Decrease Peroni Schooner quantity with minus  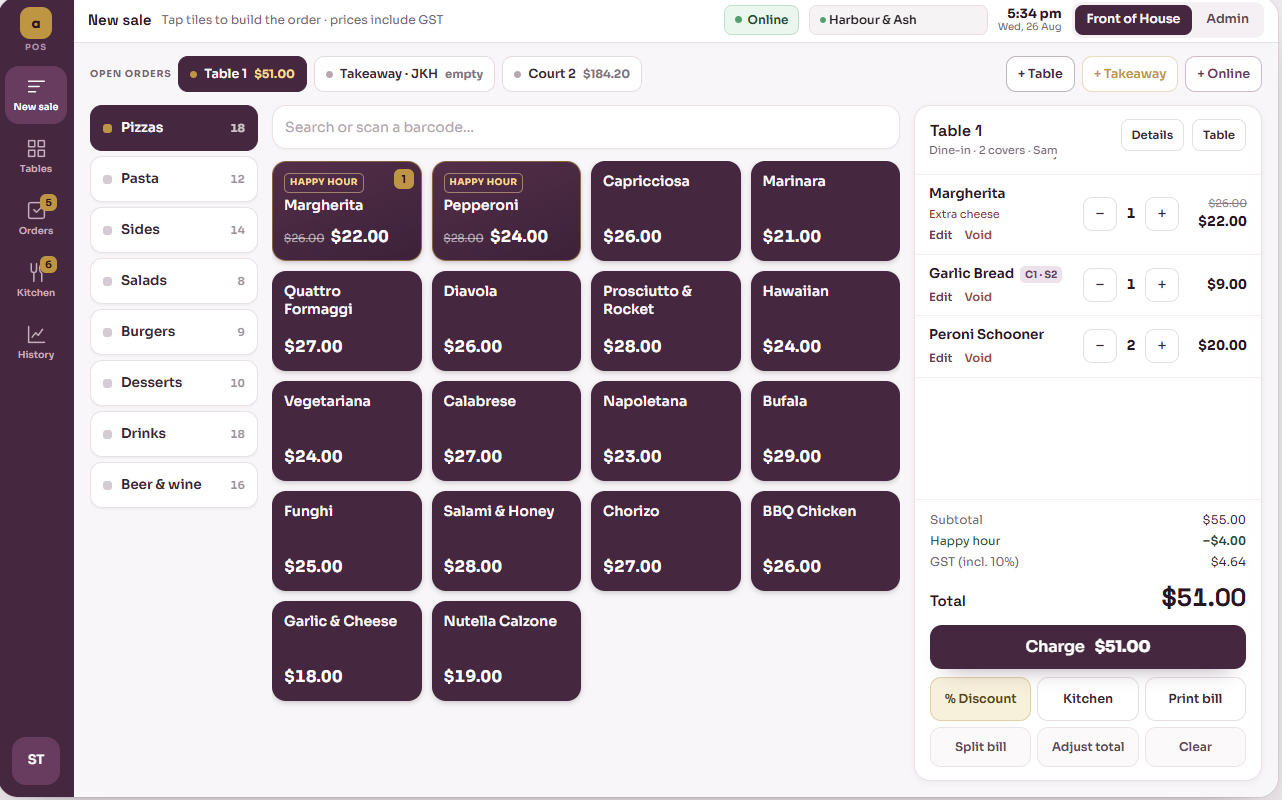click(1100, 346)
